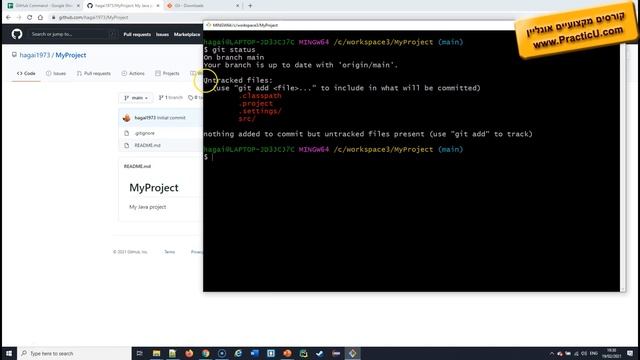
Task: Click the repository book icon beside hagai1973
Action: click(14, 55)
